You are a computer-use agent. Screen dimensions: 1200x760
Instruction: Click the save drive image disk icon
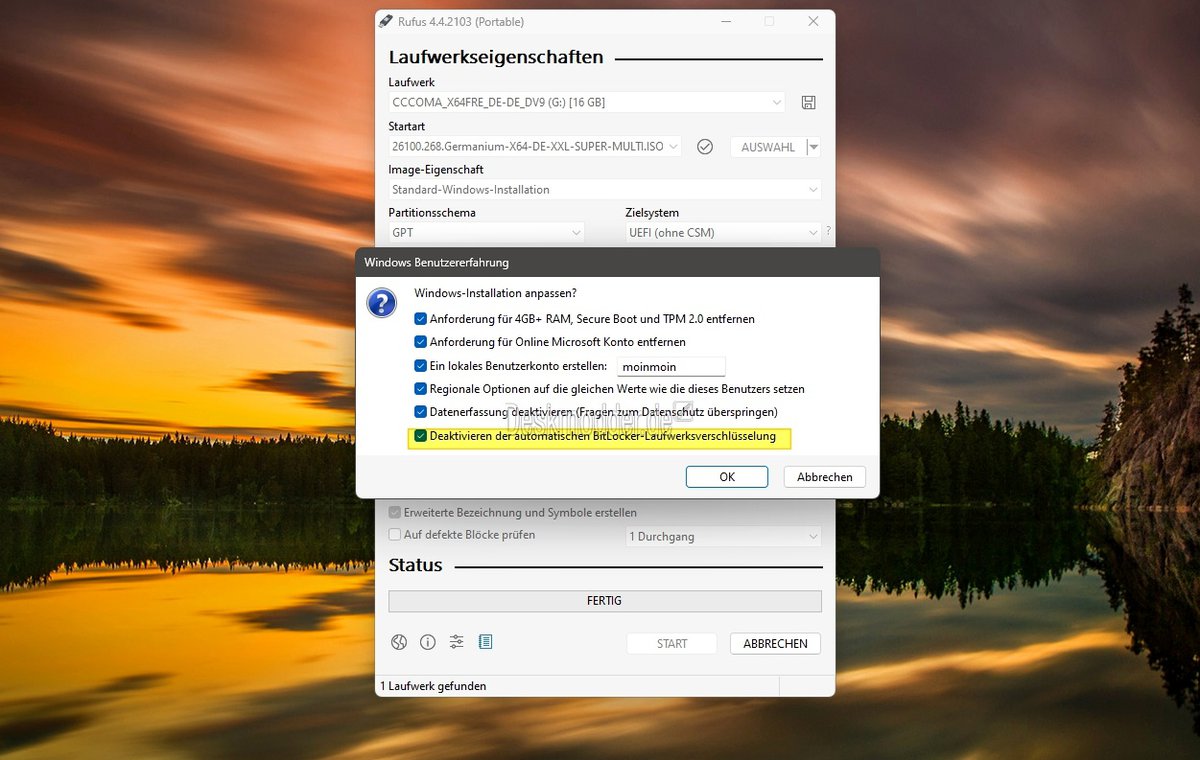coord(809,103)
